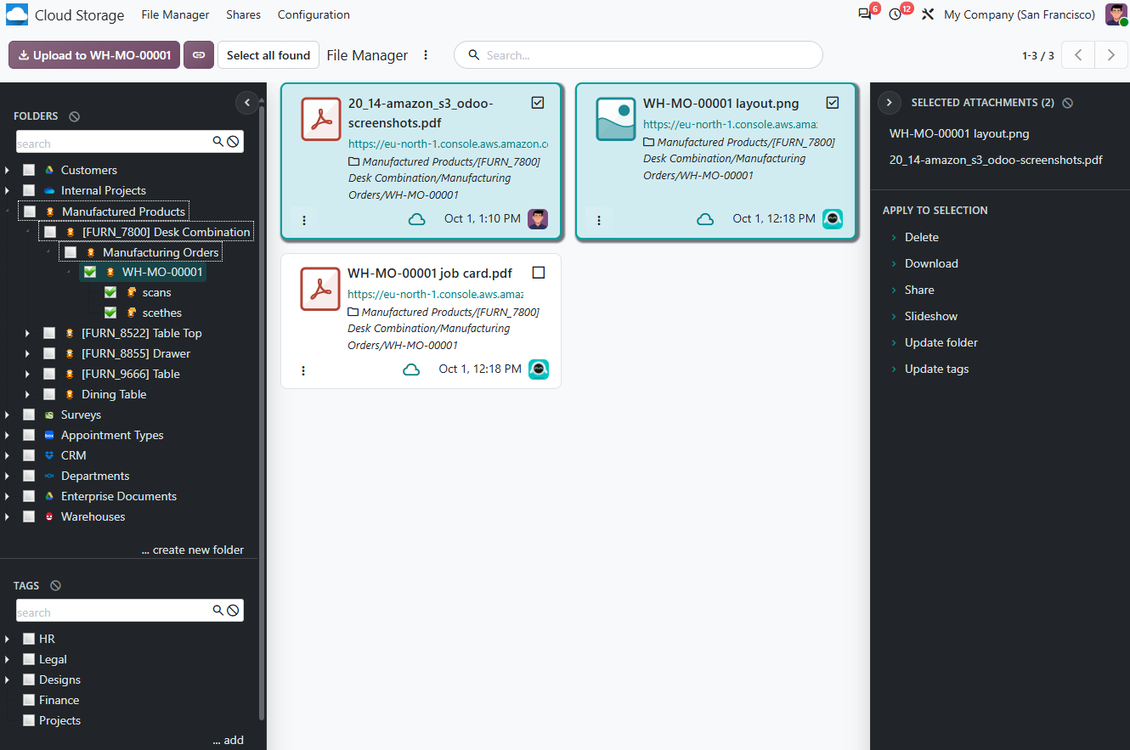Tick the Finance tag checkbox

click(29, 700)
